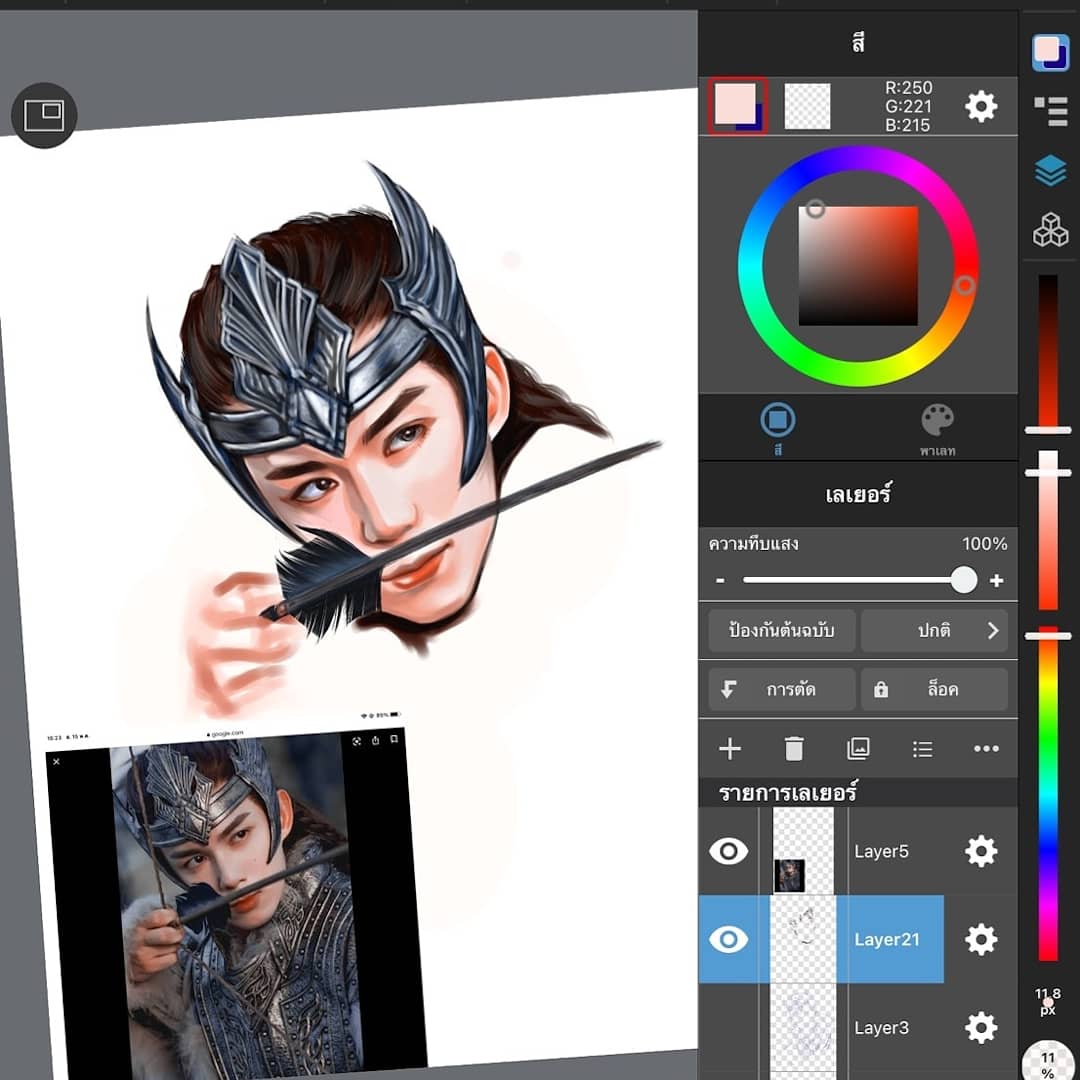Toggle ล็อค layer lock
1080x1080 pixels.
tap(934, 689)
